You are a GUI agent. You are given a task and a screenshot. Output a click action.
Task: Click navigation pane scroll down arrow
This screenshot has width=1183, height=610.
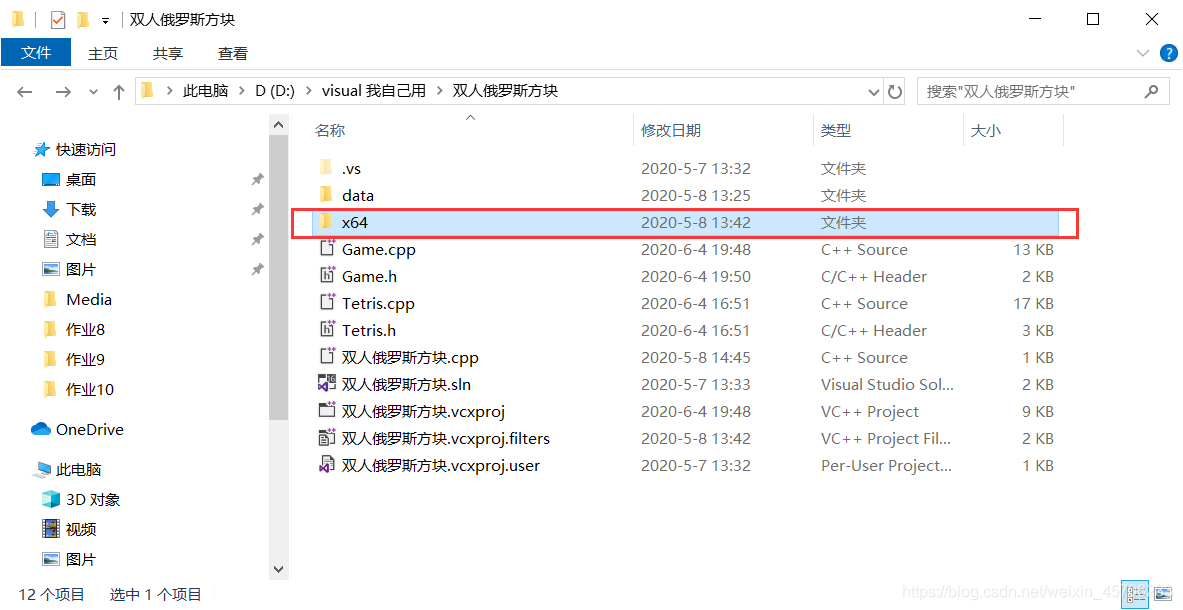278,569
